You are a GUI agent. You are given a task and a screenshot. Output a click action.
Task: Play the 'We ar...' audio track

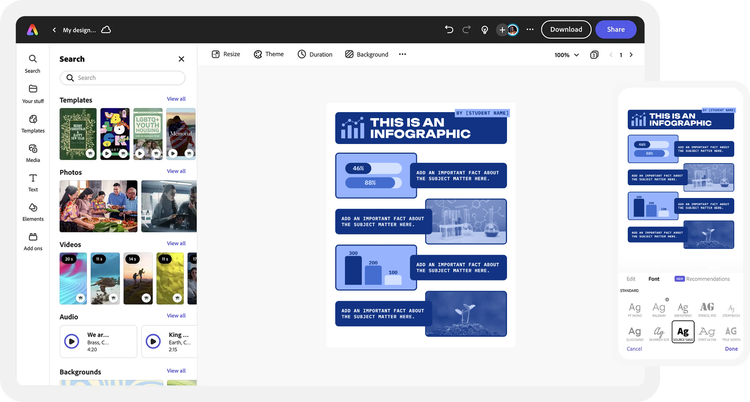(72, 341)
